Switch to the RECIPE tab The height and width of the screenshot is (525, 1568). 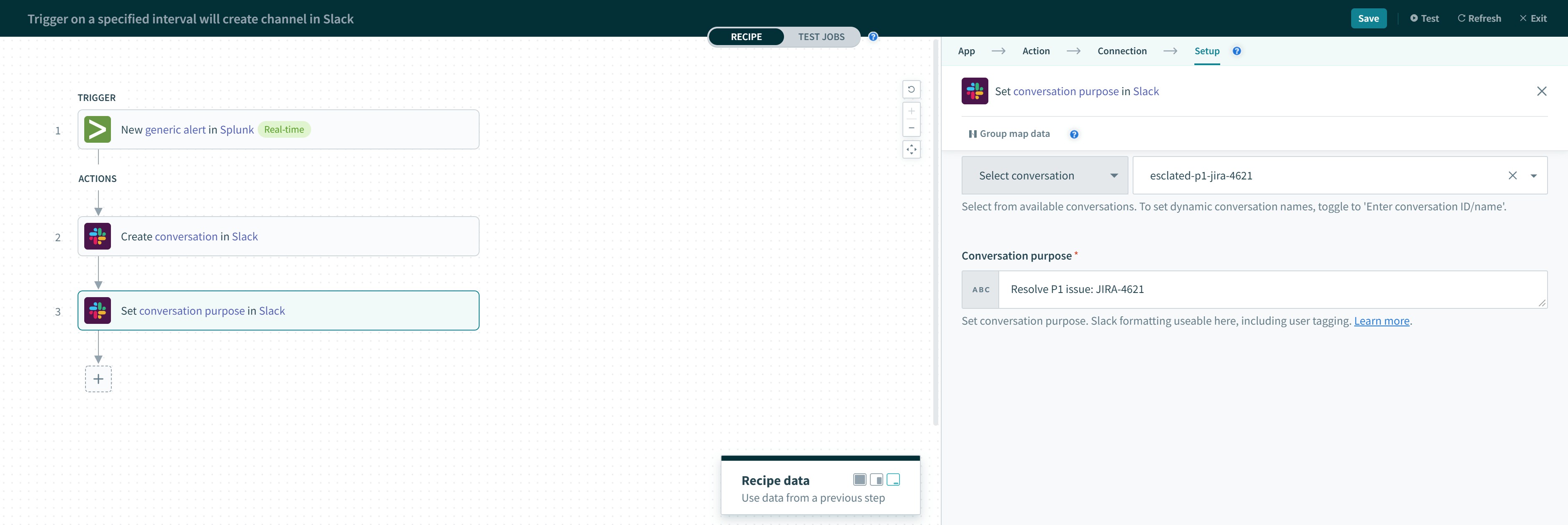point(746,35)
